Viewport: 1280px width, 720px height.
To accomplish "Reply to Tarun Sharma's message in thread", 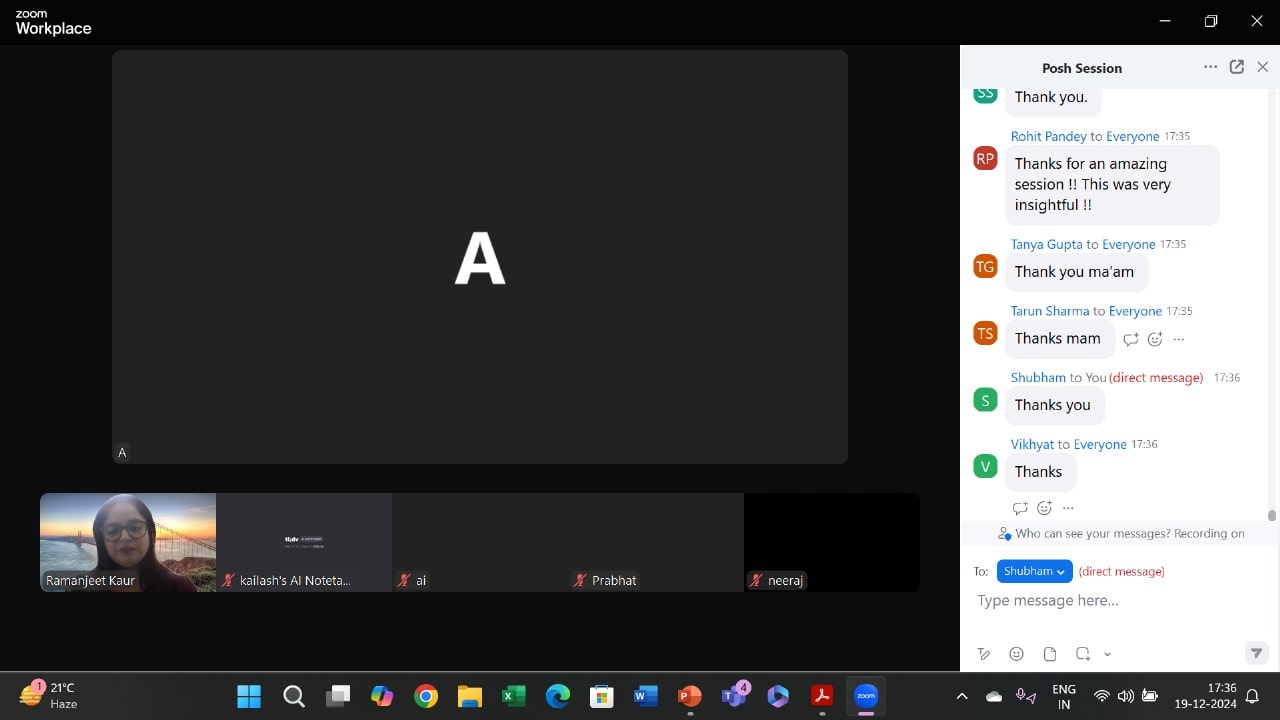I will (x=1131, y=339).
